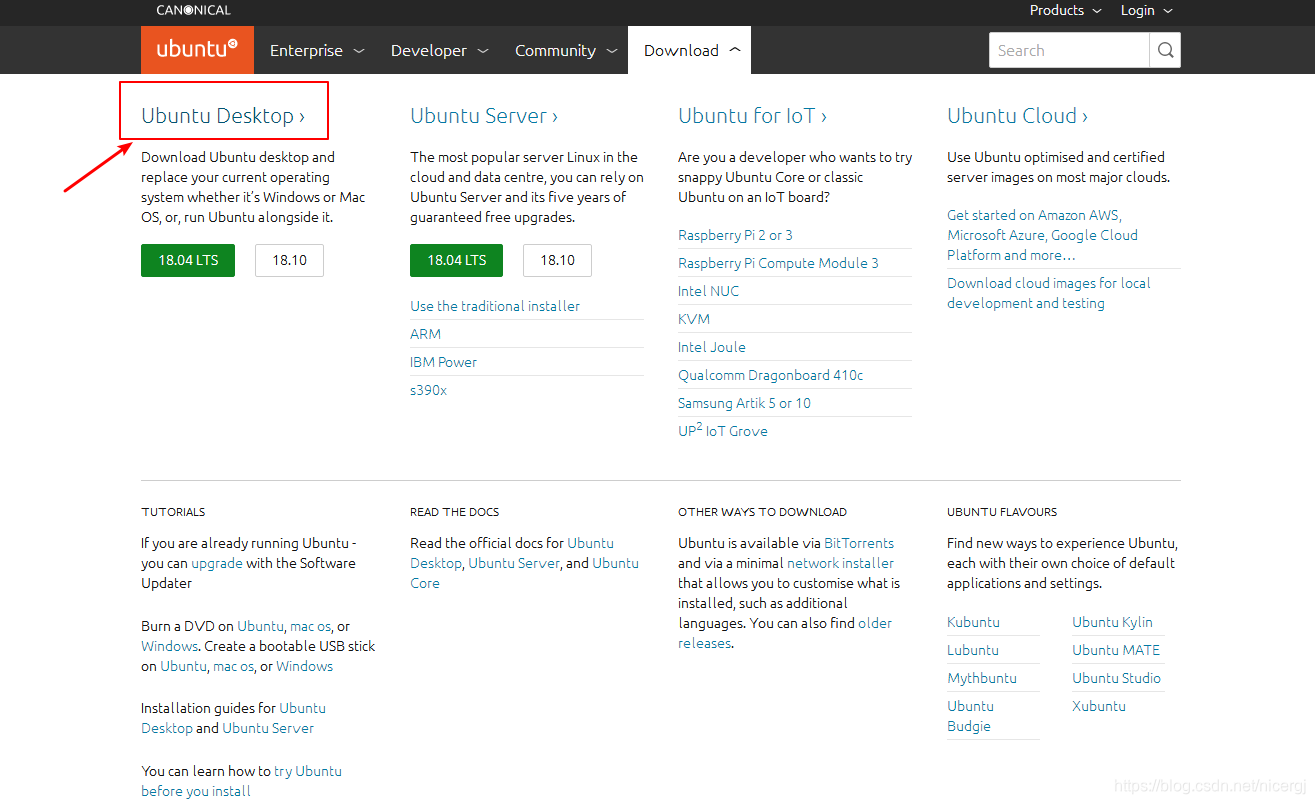
Task: Open the Xubuntu flavour
Action: tap(1099, 706)
